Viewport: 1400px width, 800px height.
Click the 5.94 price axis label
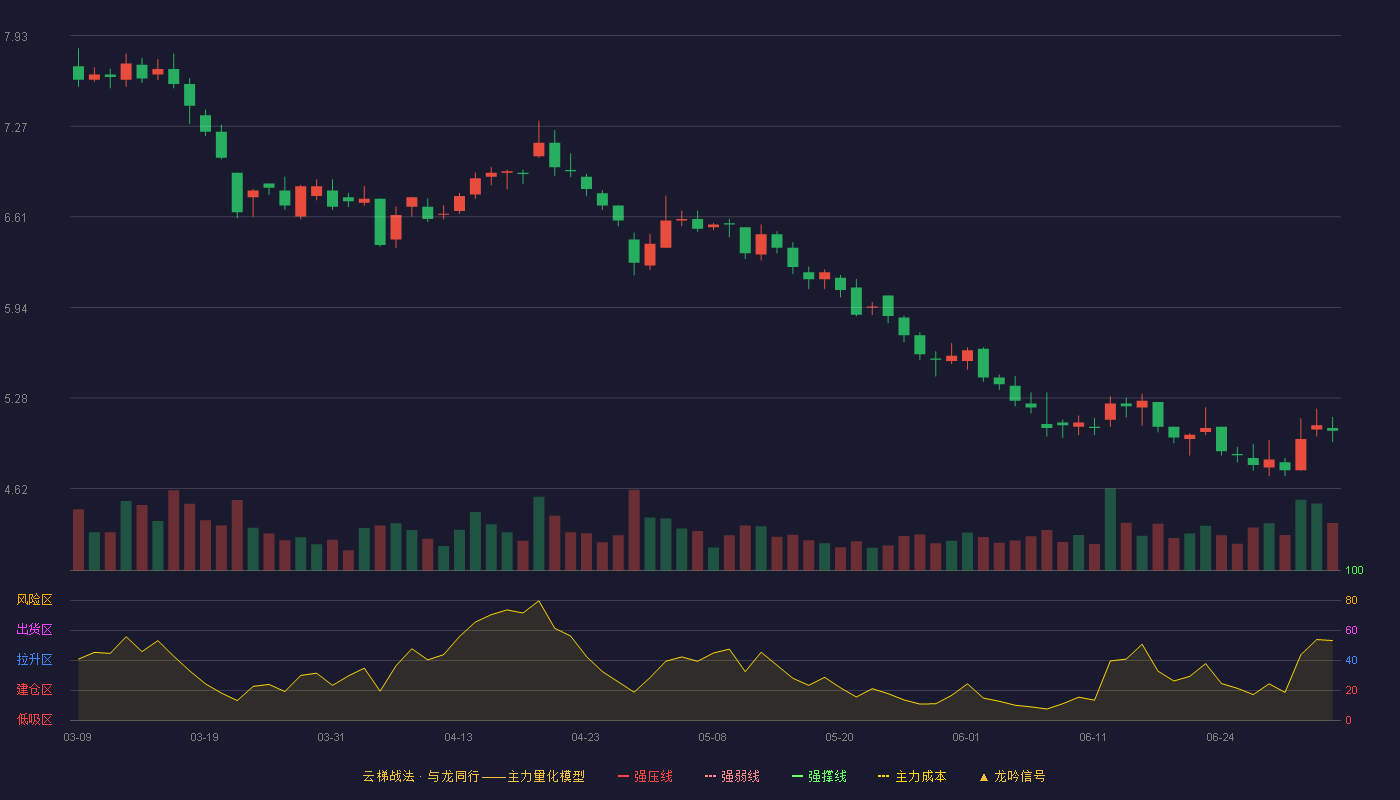click(16, 309)
